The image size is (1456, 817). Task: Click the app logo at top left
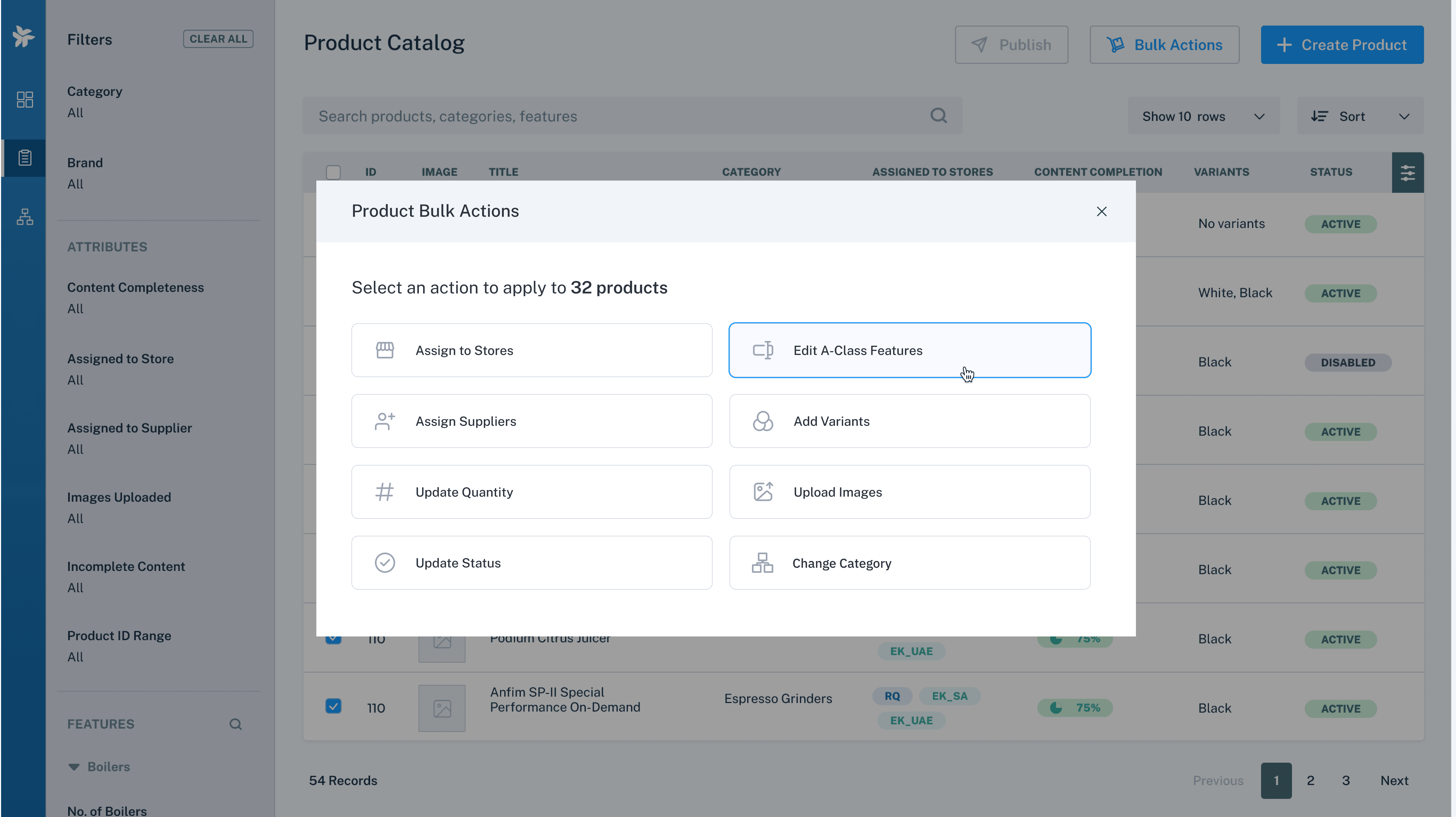pyautogui.click(x=23, y=37)
